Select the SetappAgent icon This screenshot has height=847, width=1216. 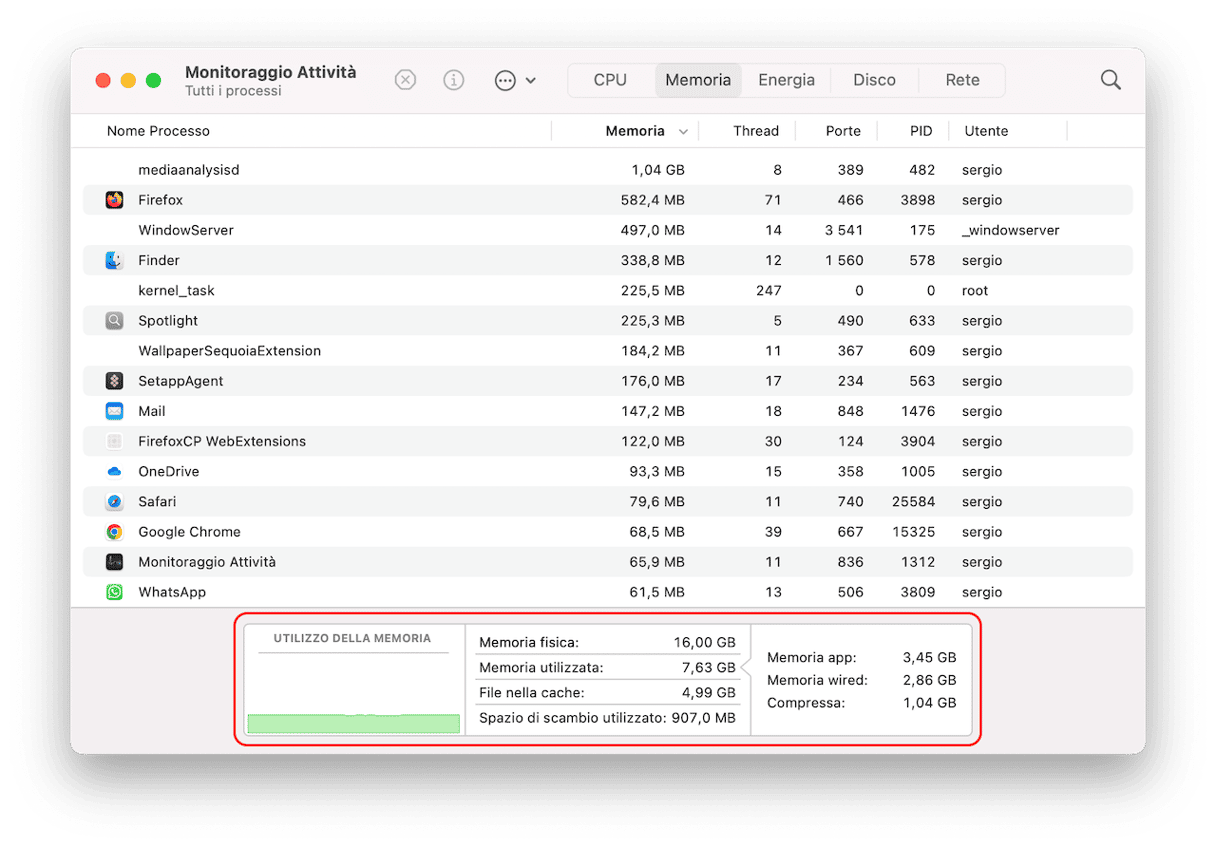tap(115, 381)
